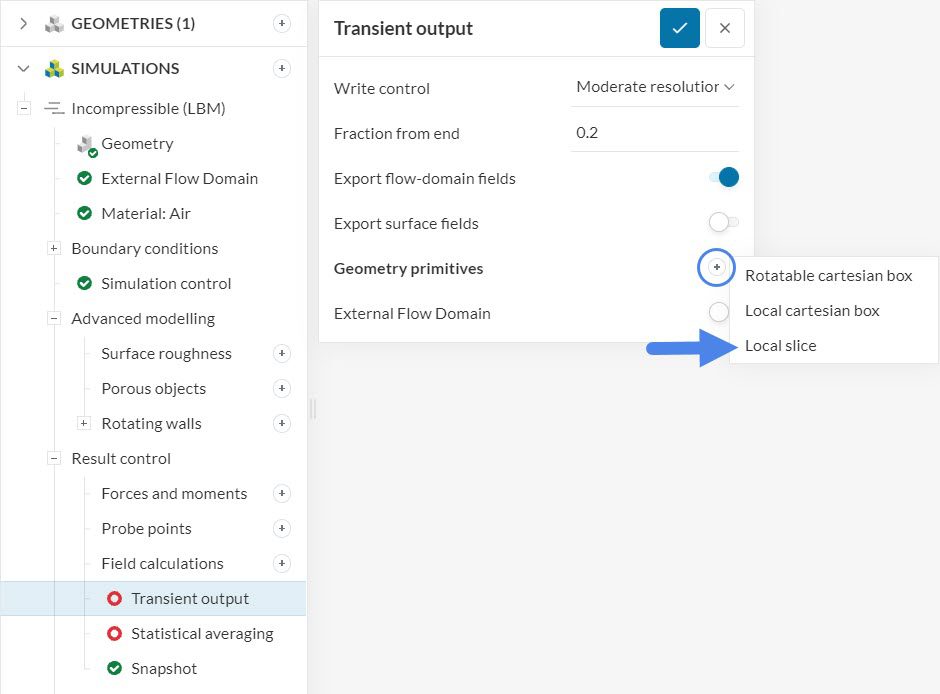Expand the Boundary conditions tree node
The height and width of the screenshot is (694, 940).
[x=54, y=248]
